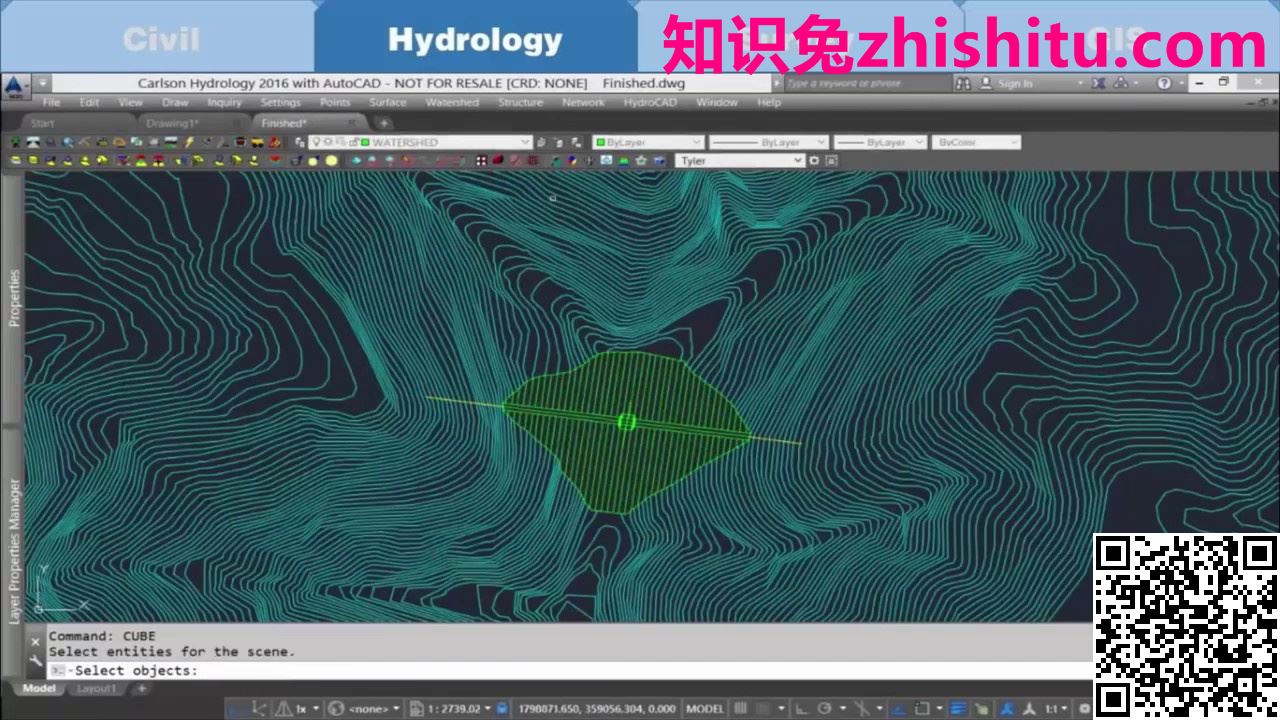Click viewport scale icon beside 1:2739.02
This screenshot has height=720, width=1280.
point(417,709)
